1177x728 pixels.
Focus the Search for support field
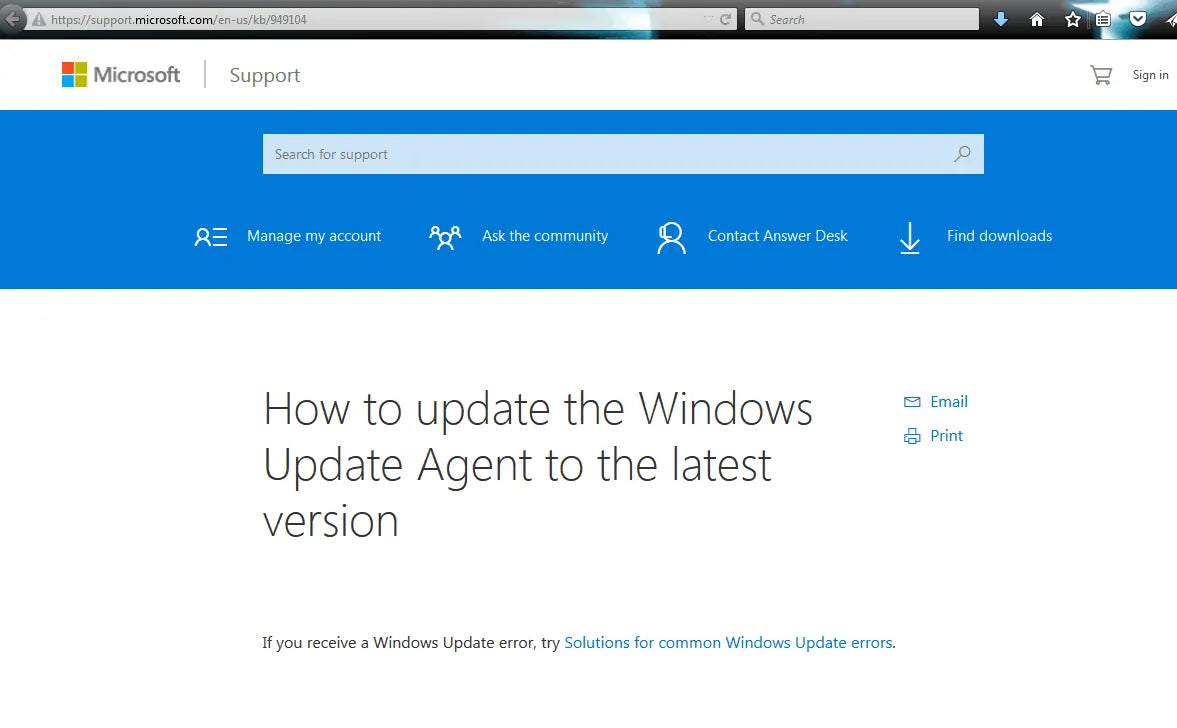tap(600, 154)
